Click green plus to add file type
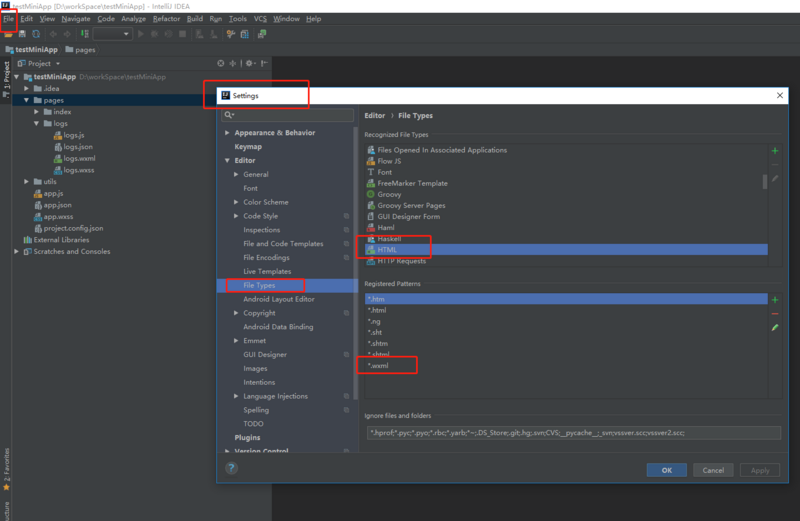 point(775,151)
